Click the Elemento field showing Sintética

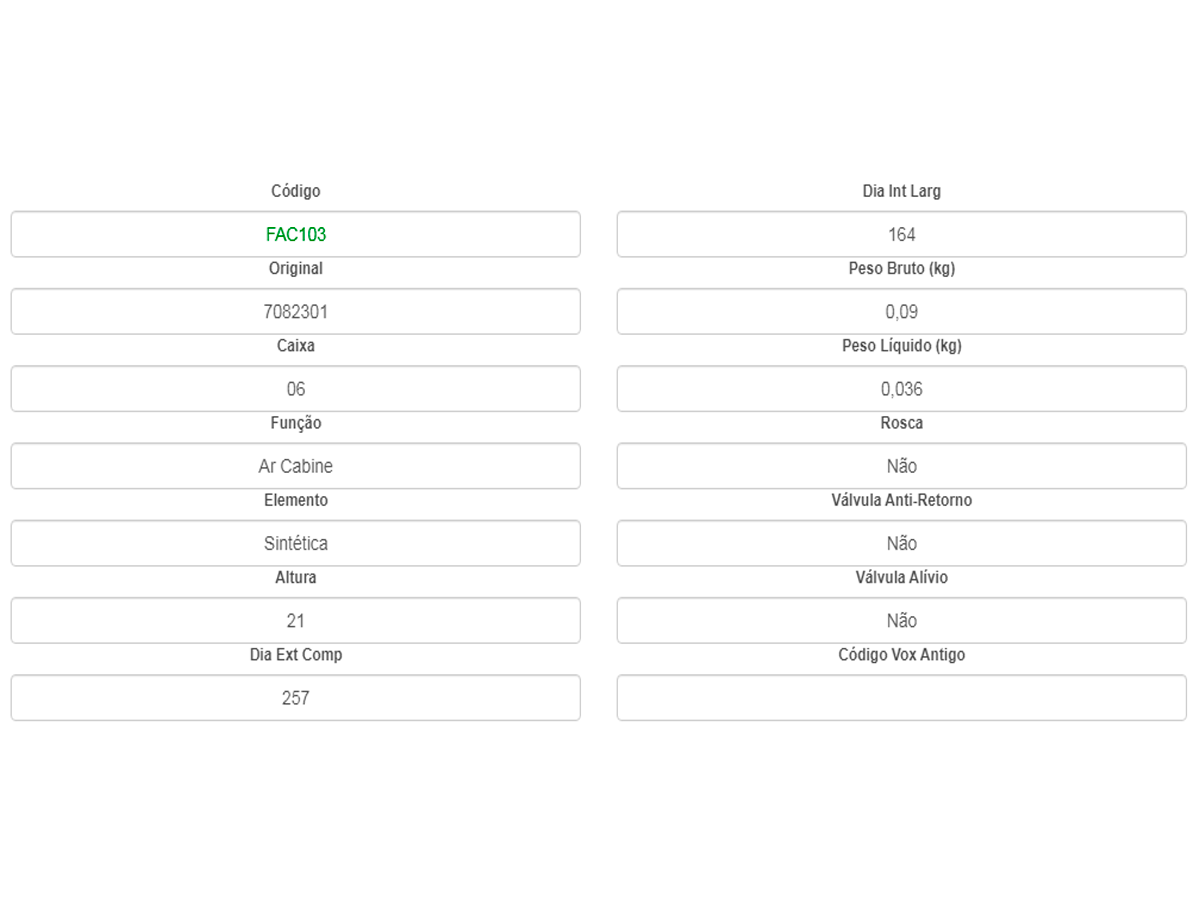point(295,543)
